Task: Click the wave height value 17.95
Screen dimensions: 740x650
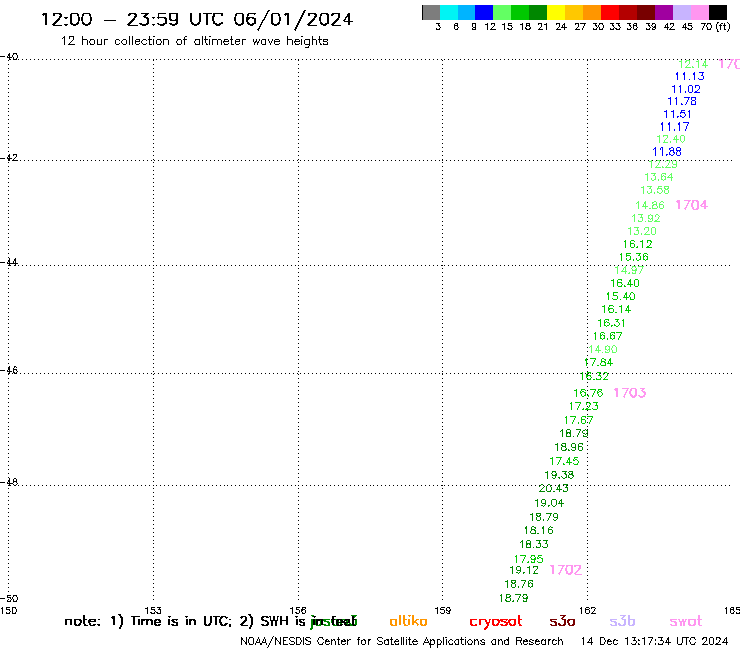Action: (529, 559)
